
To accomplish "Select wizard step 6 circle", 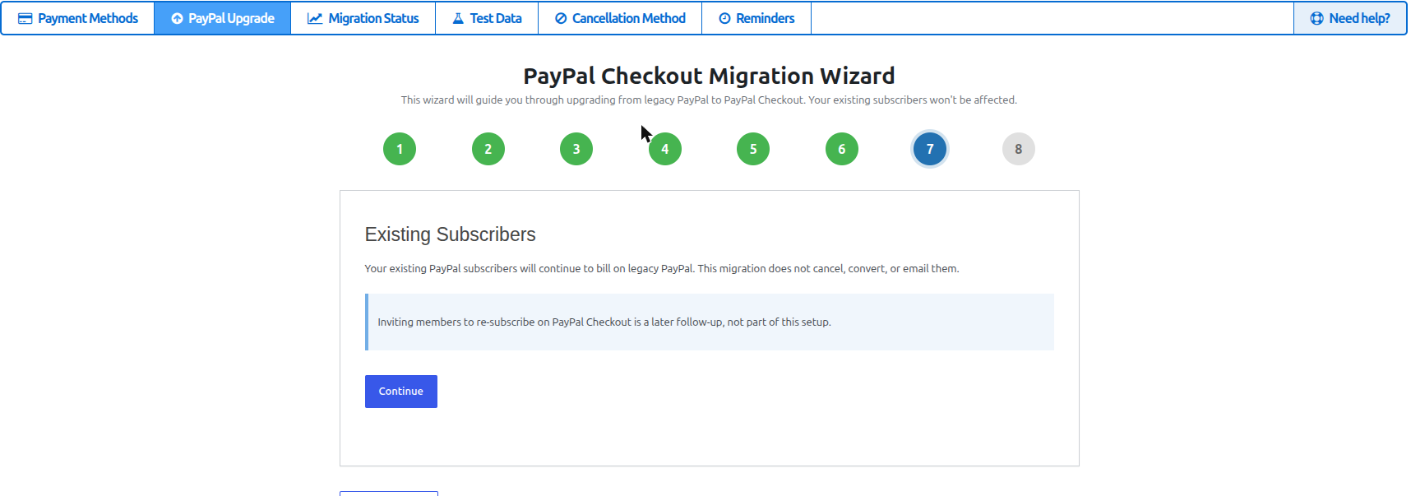I will pos(842,149).
